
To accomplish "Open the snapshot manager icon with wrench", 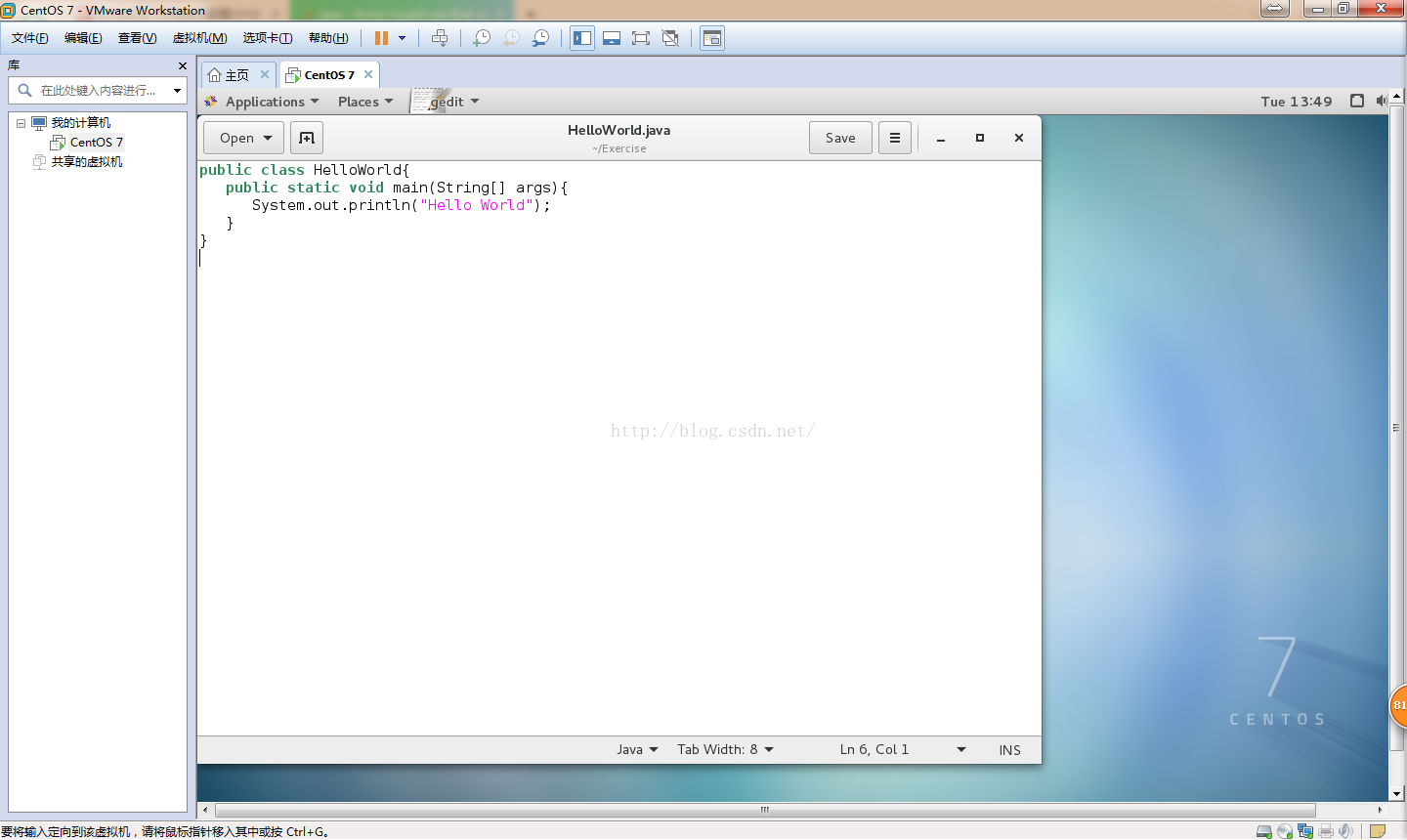I will 540,38.
